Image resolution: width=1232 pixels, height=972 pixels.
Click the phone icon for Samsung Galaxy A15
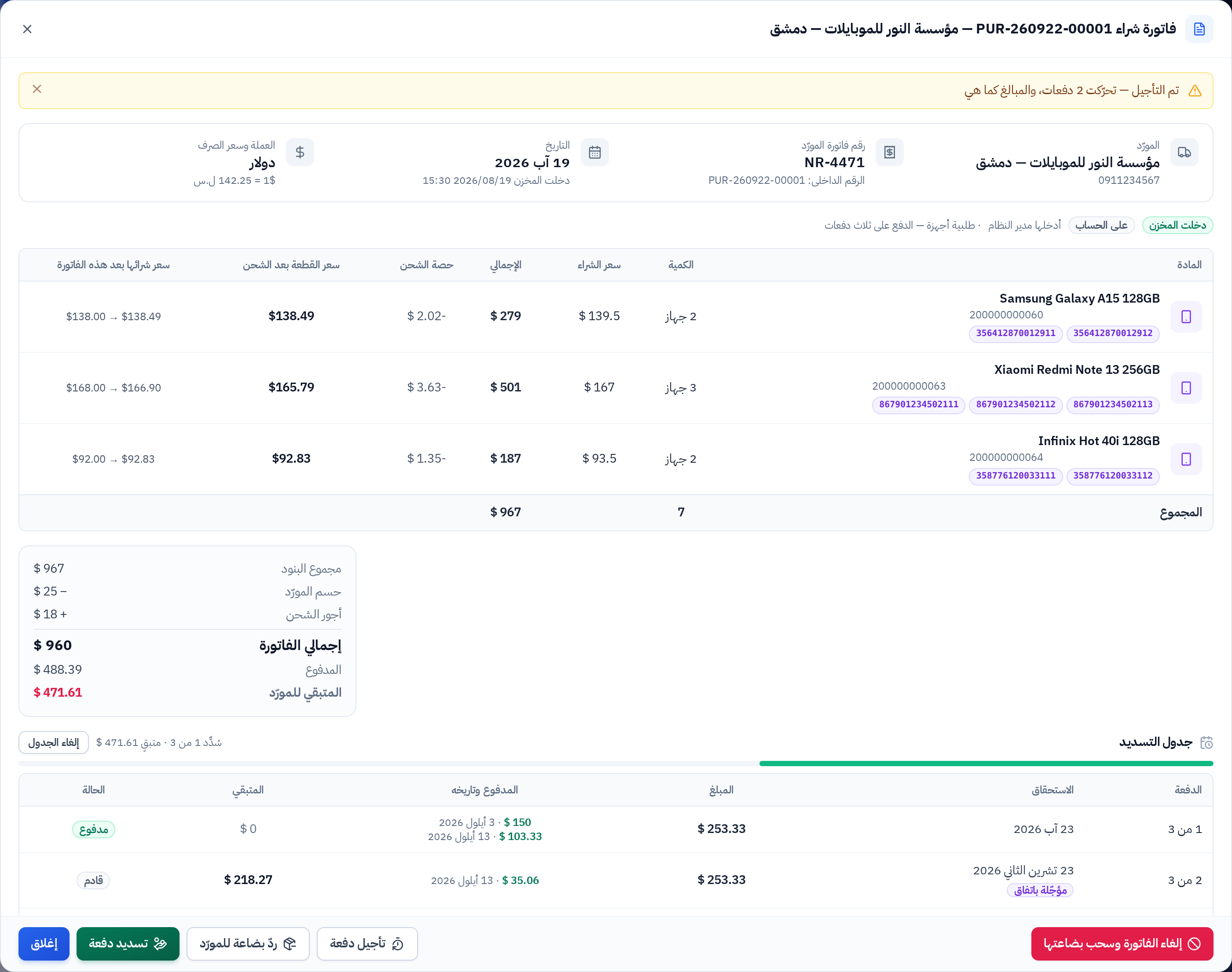1186,316
